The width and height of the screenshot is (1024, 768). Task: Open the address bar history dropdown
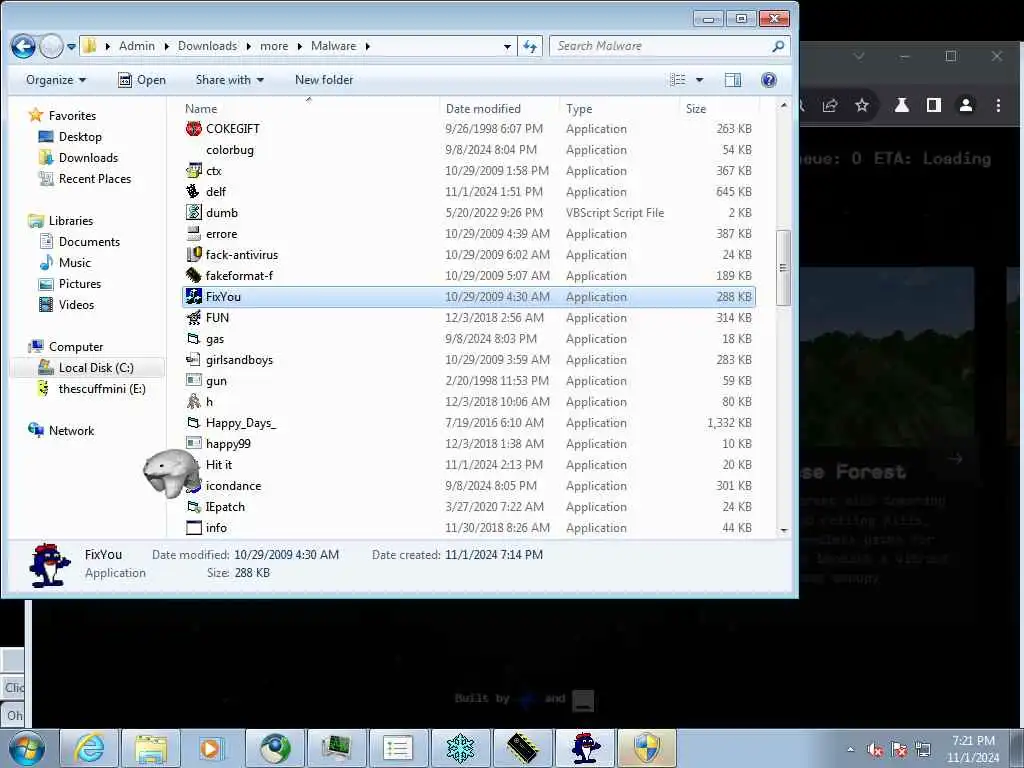pos(507,46)
